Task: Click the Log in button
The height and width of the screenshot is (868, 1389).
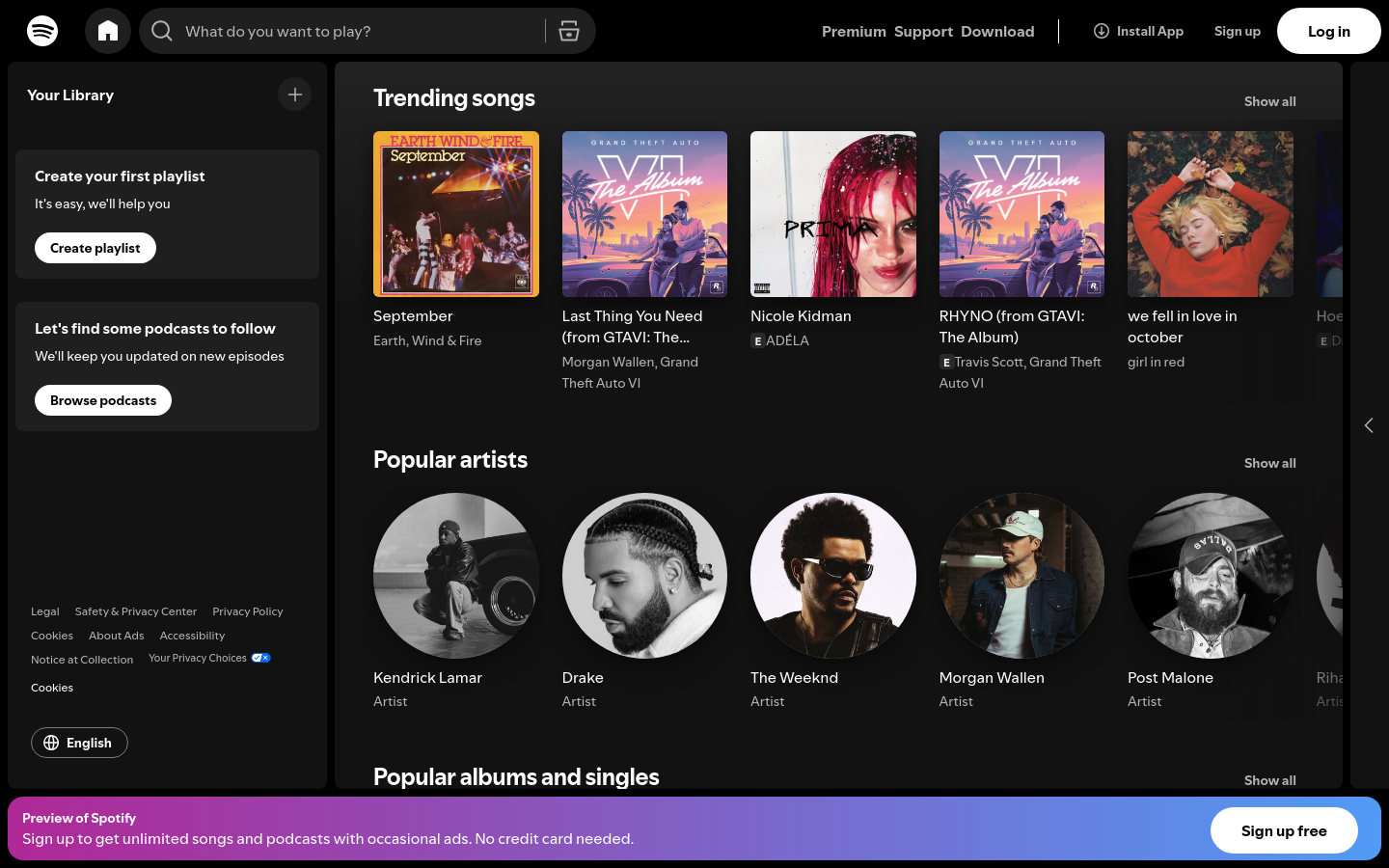Action: coord(1329,31)
